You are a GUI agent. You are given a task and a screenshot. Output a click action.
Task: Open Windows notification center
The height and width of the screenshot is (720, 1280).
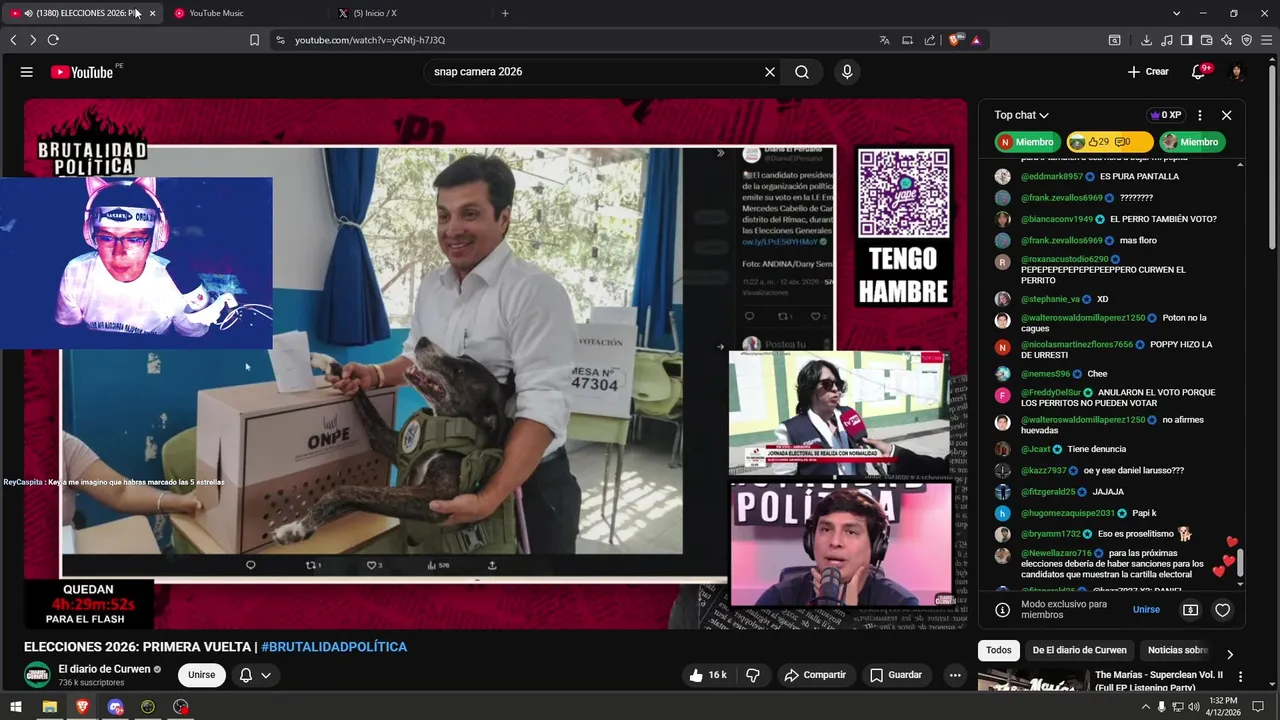(x=1258, y=707)
